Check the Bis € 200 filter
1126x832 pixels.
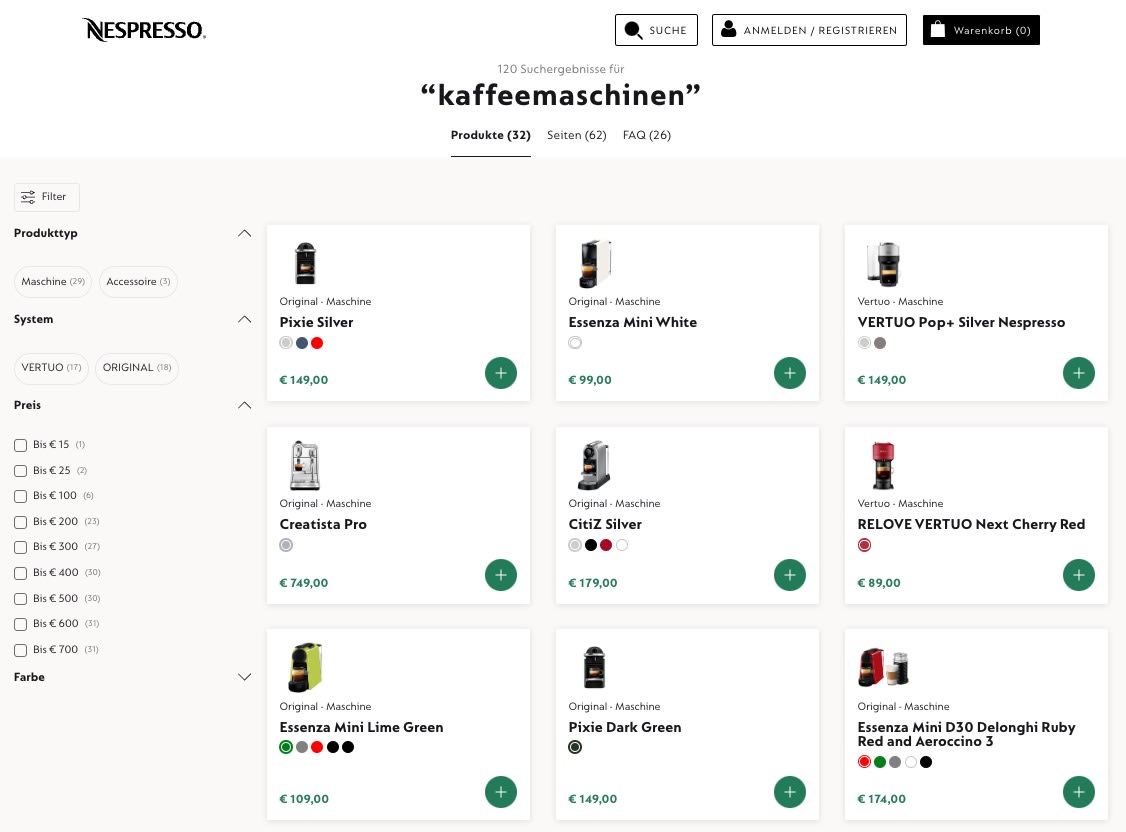coord(21,522)
